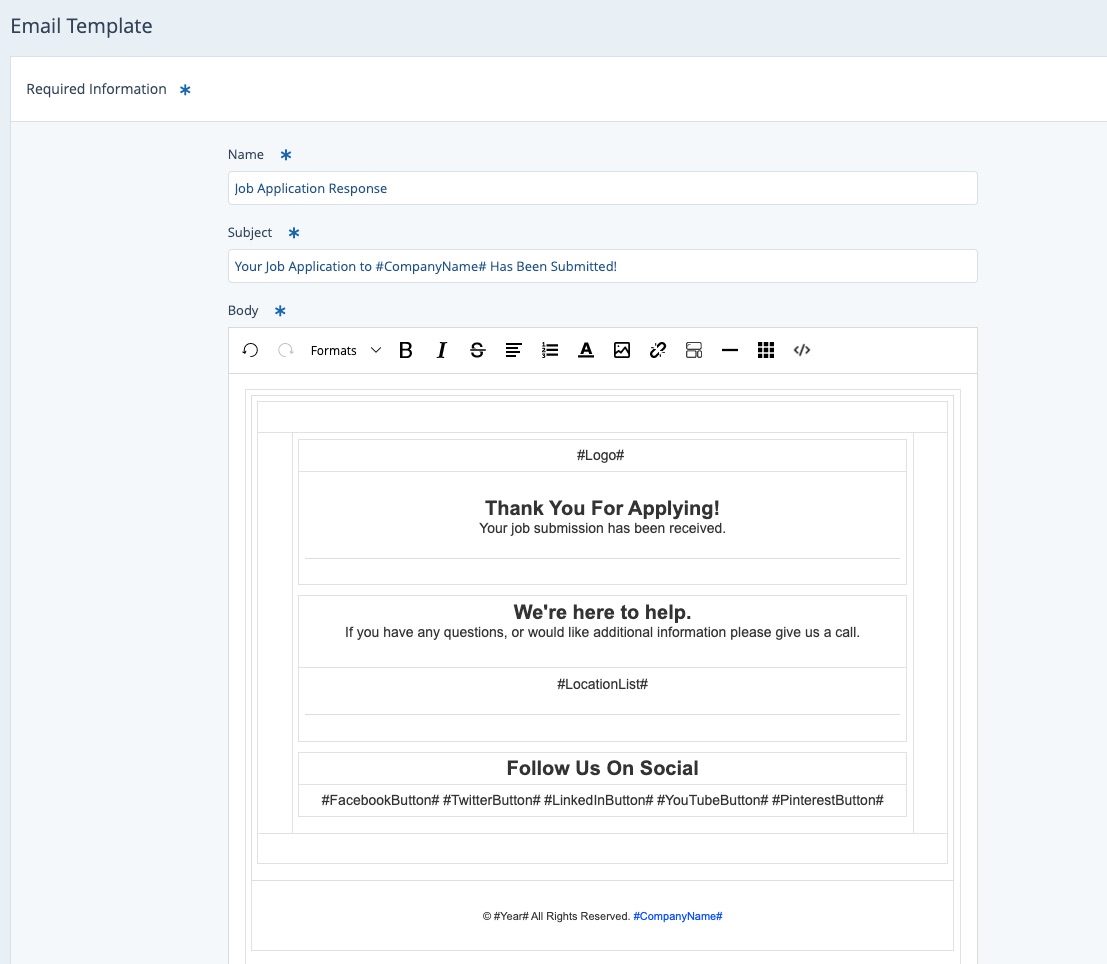Open the source code view

click(802, 350)
